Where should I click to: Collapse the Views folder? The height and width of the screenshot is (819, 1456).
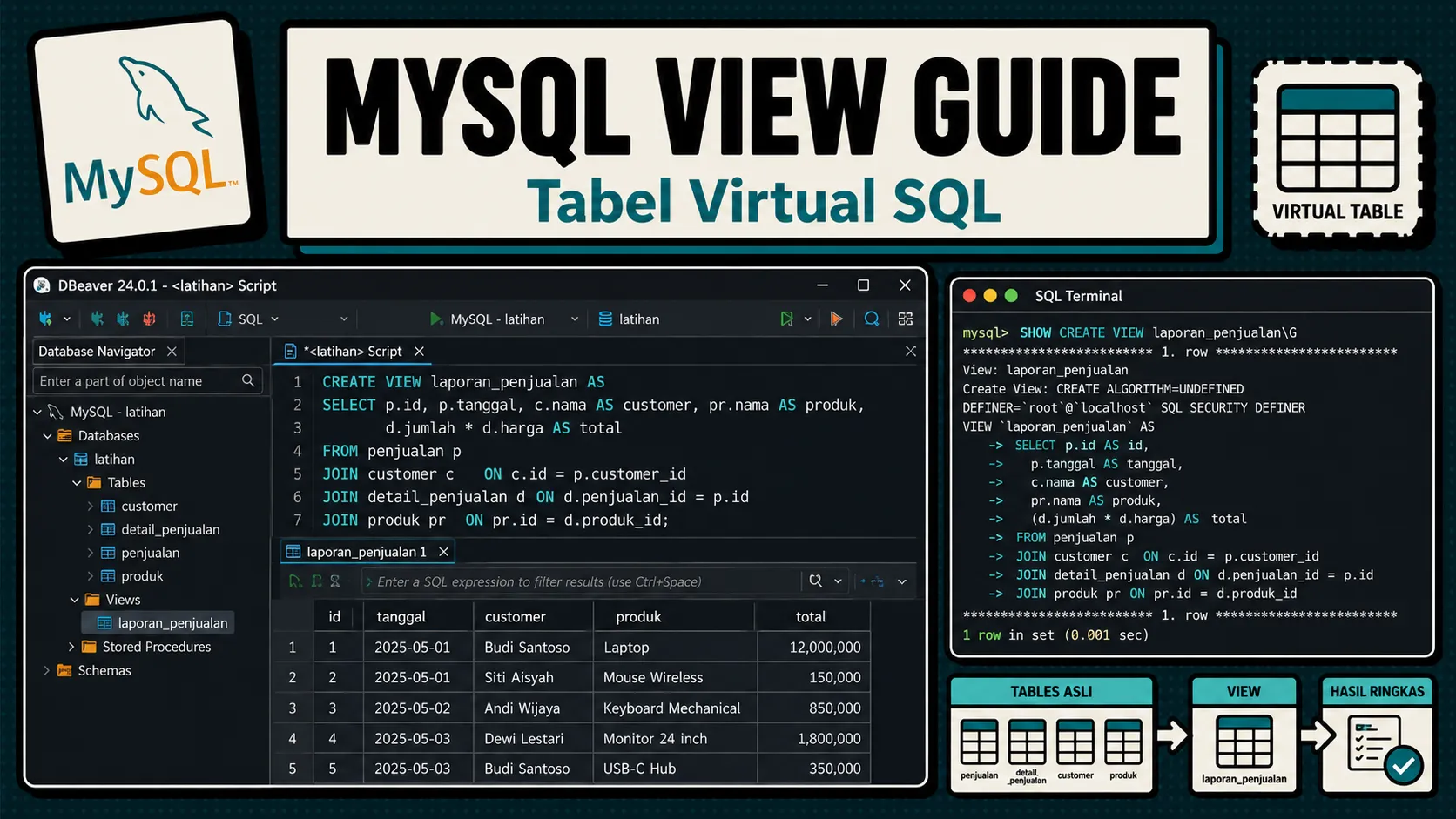click(74, 600)
